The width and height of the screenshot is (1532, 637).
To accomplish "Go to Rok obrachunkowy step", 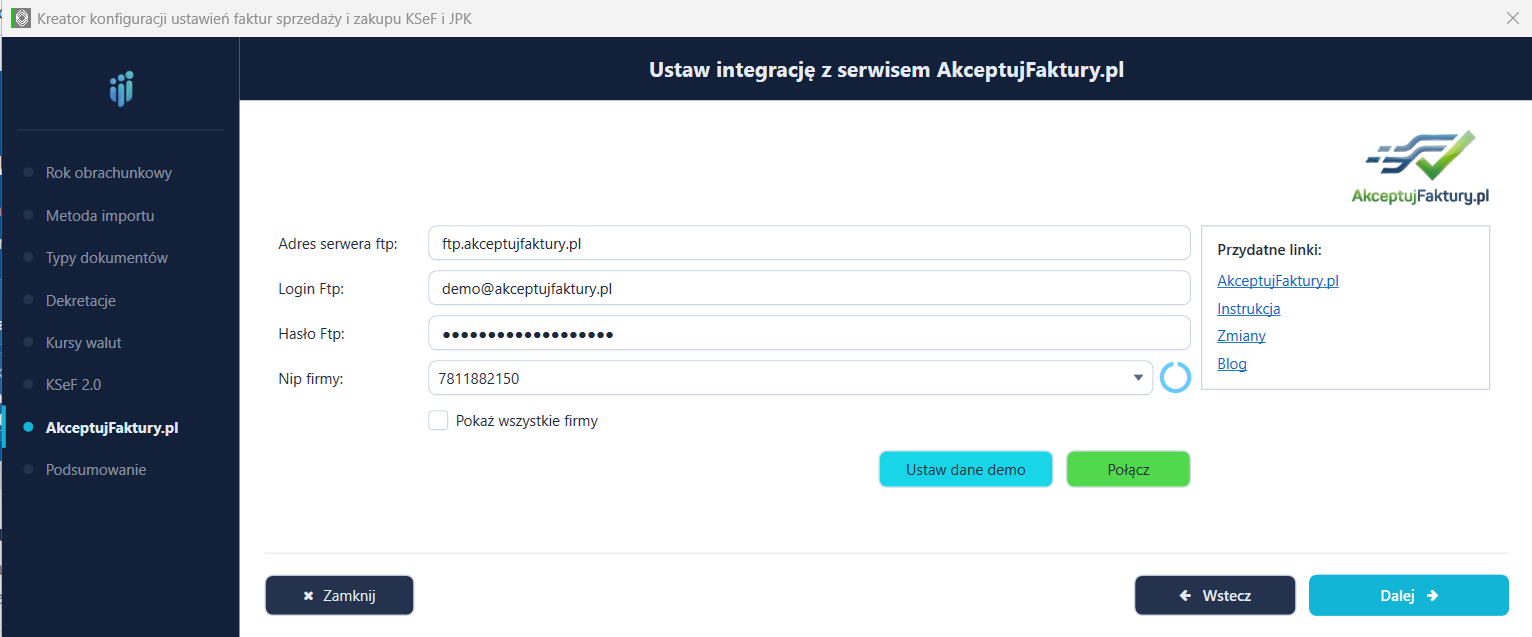I will [x=109, y=173].
